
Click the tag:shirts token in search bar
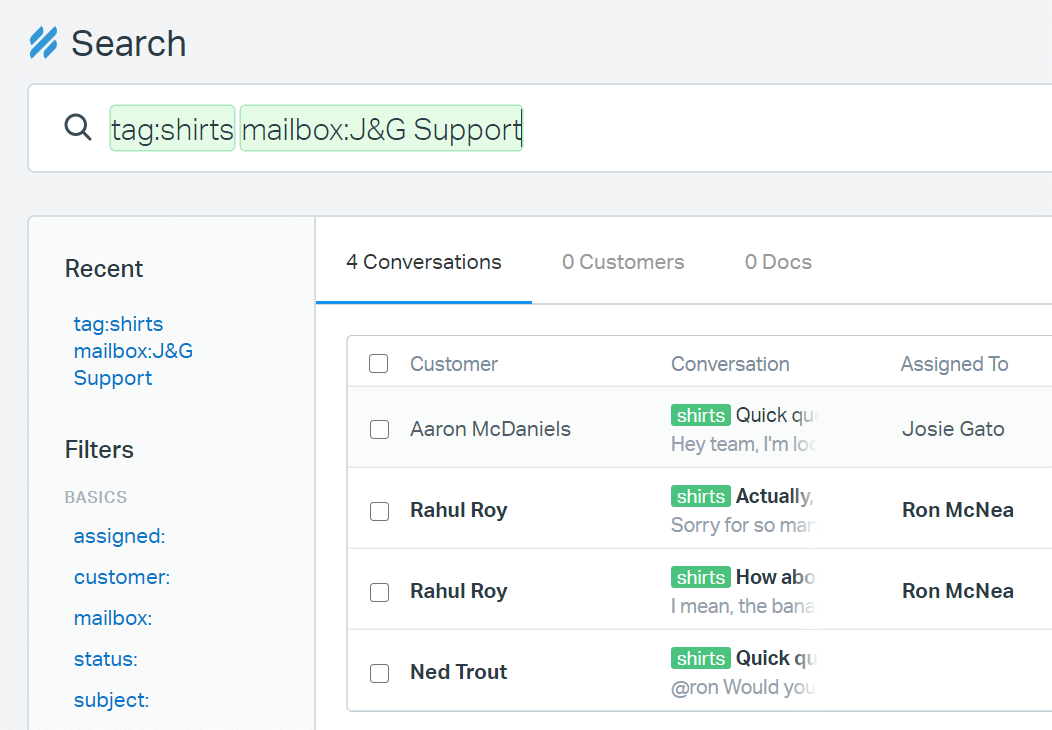172,129
